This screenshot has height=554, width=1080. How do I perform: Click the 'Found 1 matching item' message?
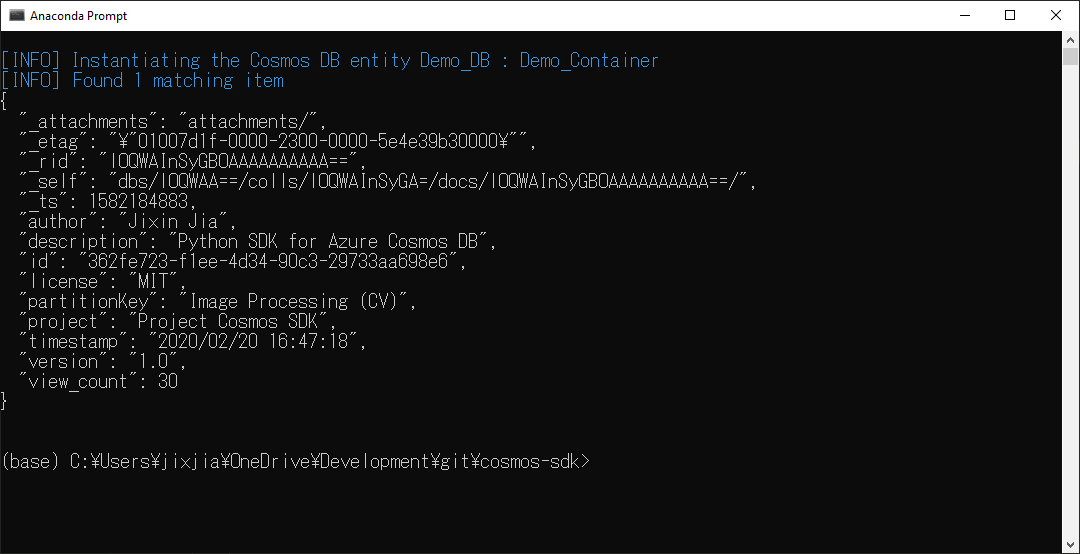tap(178, 81)
